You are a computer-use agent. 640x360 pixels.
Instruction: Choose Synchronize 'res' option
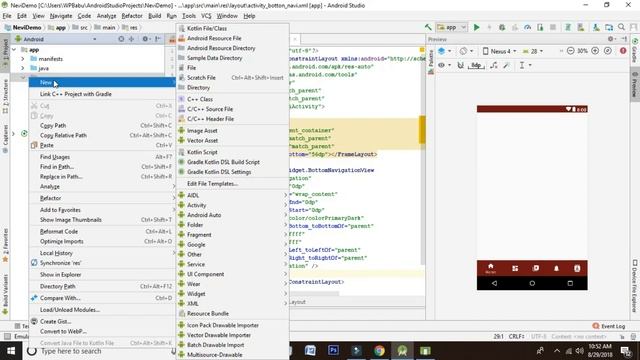(102, 263)
